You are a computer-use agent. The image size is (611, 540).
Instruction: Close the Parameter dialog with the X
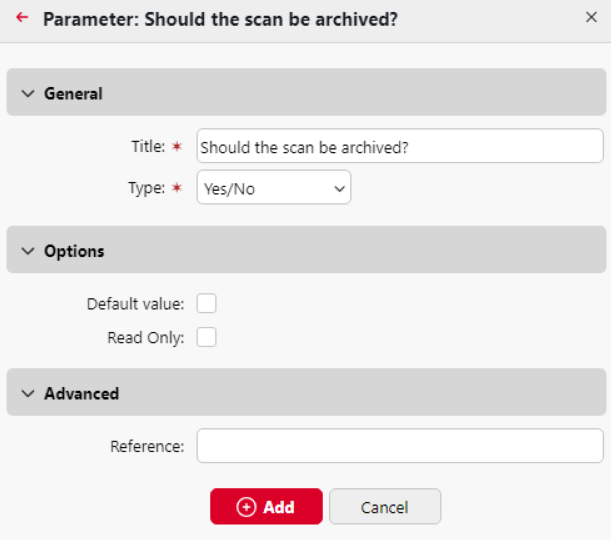pos(591,17)
